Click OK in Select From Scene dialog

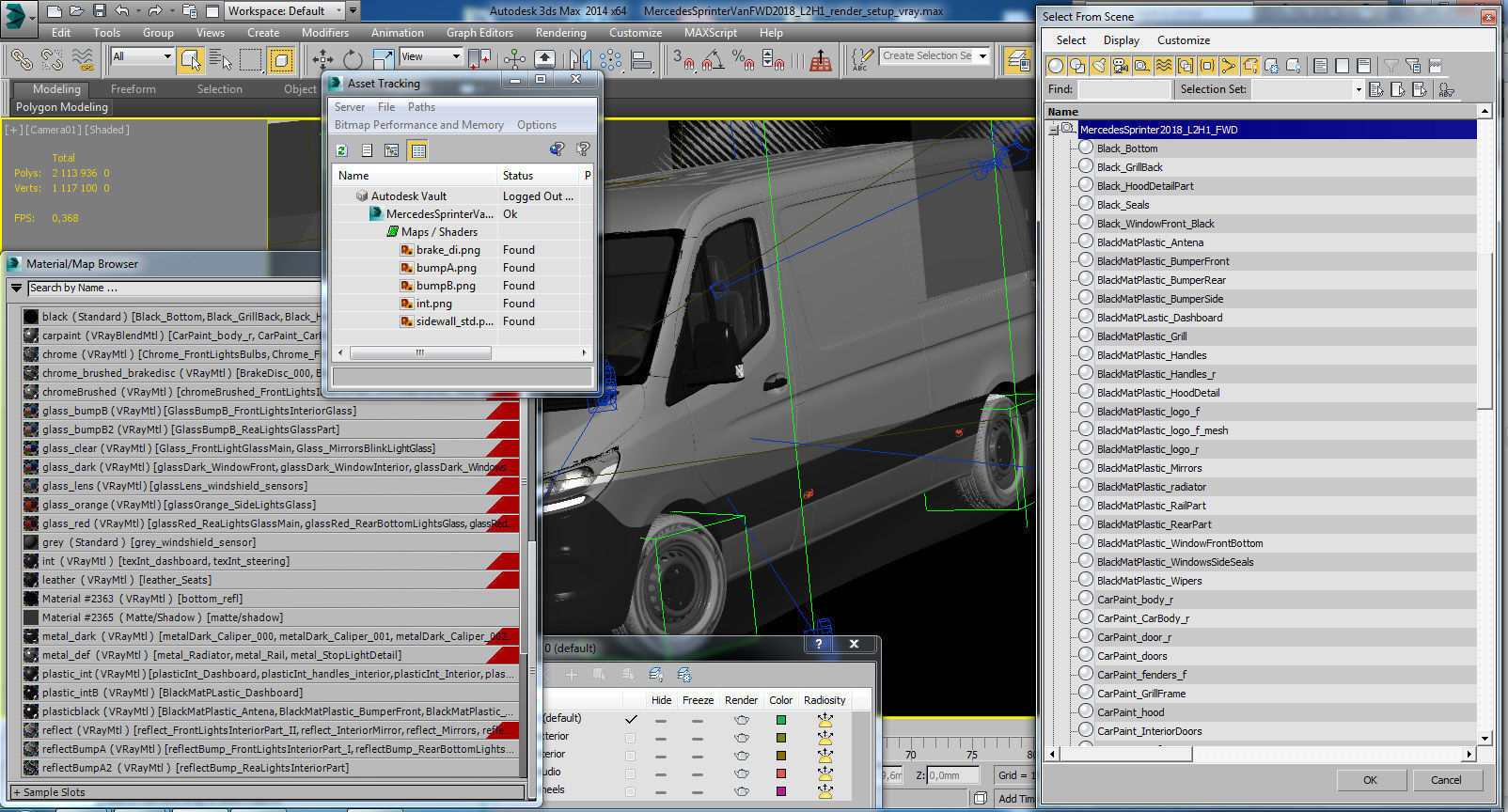(1370, 780)
